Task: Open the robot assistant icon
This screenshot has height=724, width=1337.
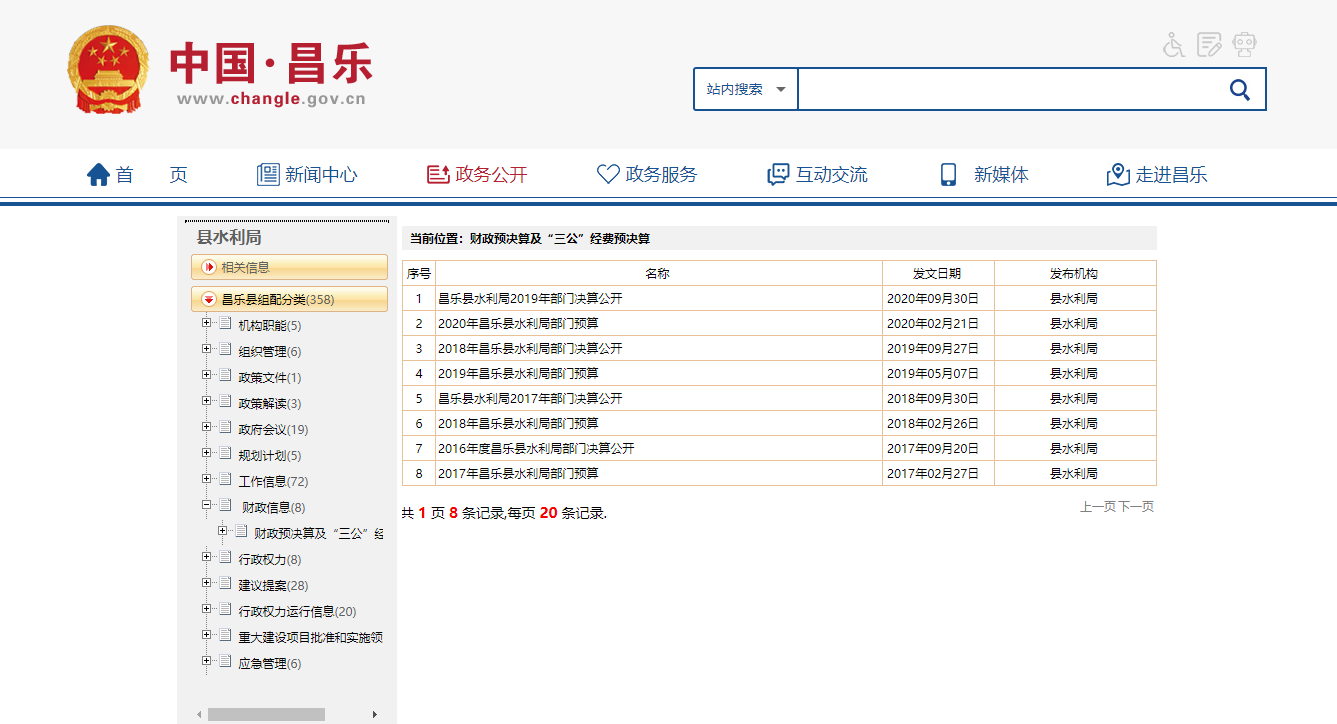Action: pos(1244,45)
